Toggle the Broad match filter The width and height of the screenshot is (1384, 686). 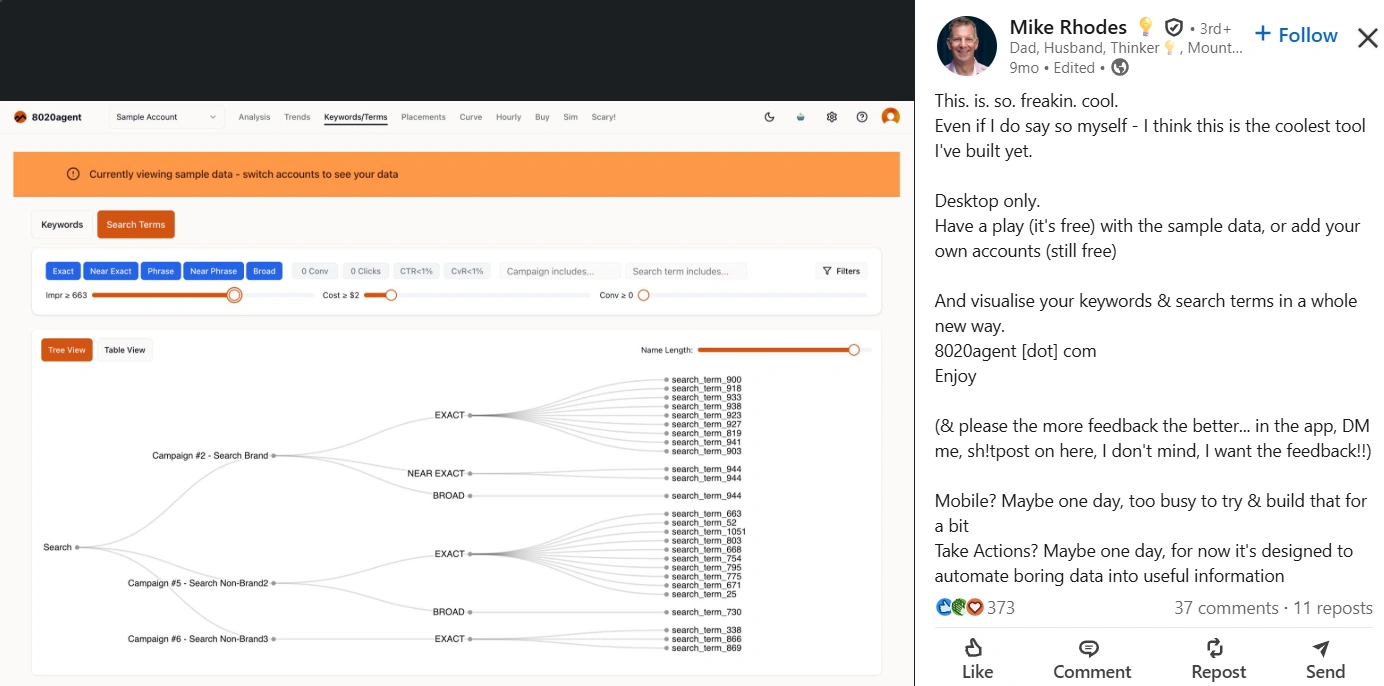(x=264, y=271)
